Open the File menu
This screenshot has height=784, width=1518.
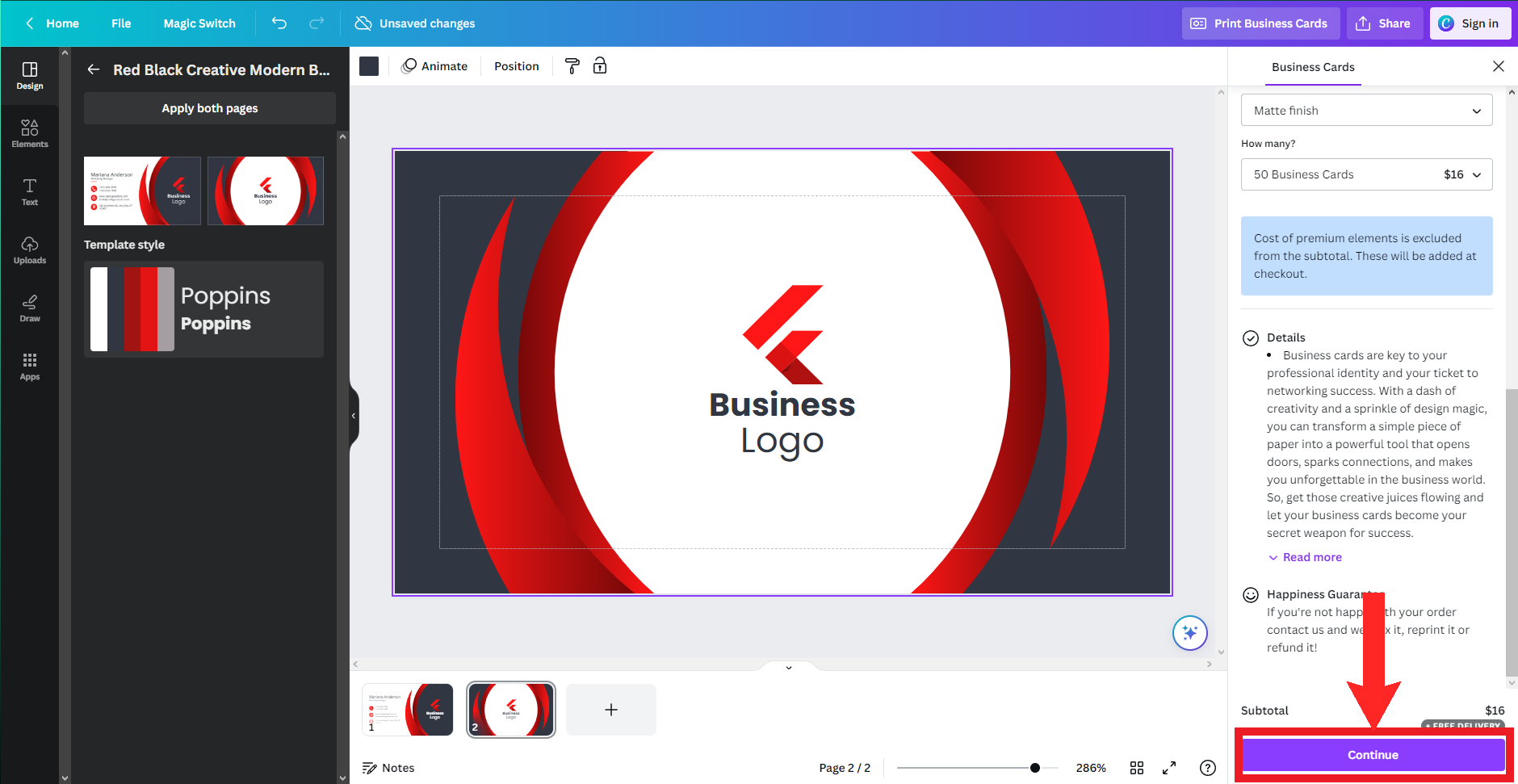pyautogui.click(x=121, y=23)
